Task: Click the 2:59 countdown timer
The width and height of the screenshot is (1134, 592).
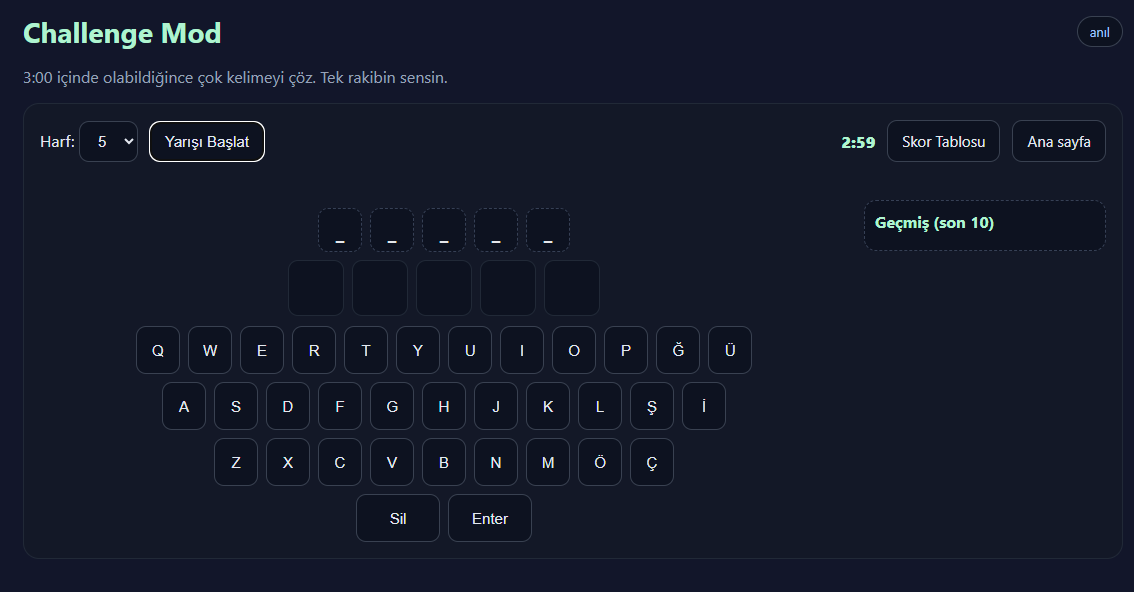Action: pyautogui.click(x=858, y=142)
